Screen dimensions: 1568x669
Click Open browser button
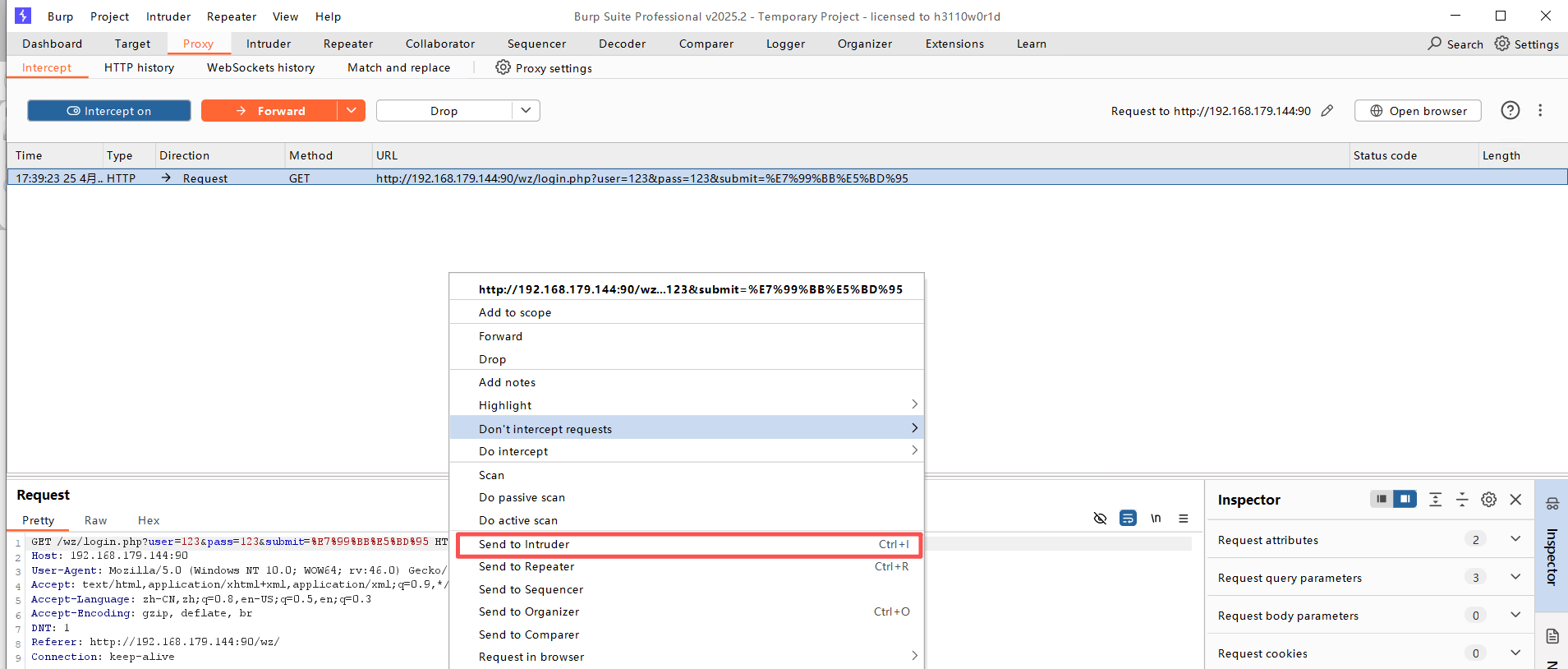(x=1418, y=111)
